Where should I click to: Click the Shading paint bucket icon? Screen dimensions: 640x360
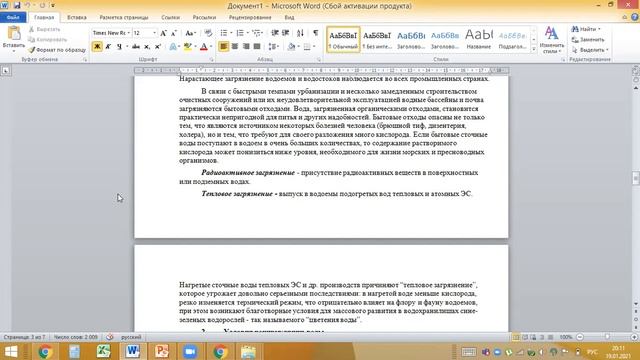pos(291,47)
